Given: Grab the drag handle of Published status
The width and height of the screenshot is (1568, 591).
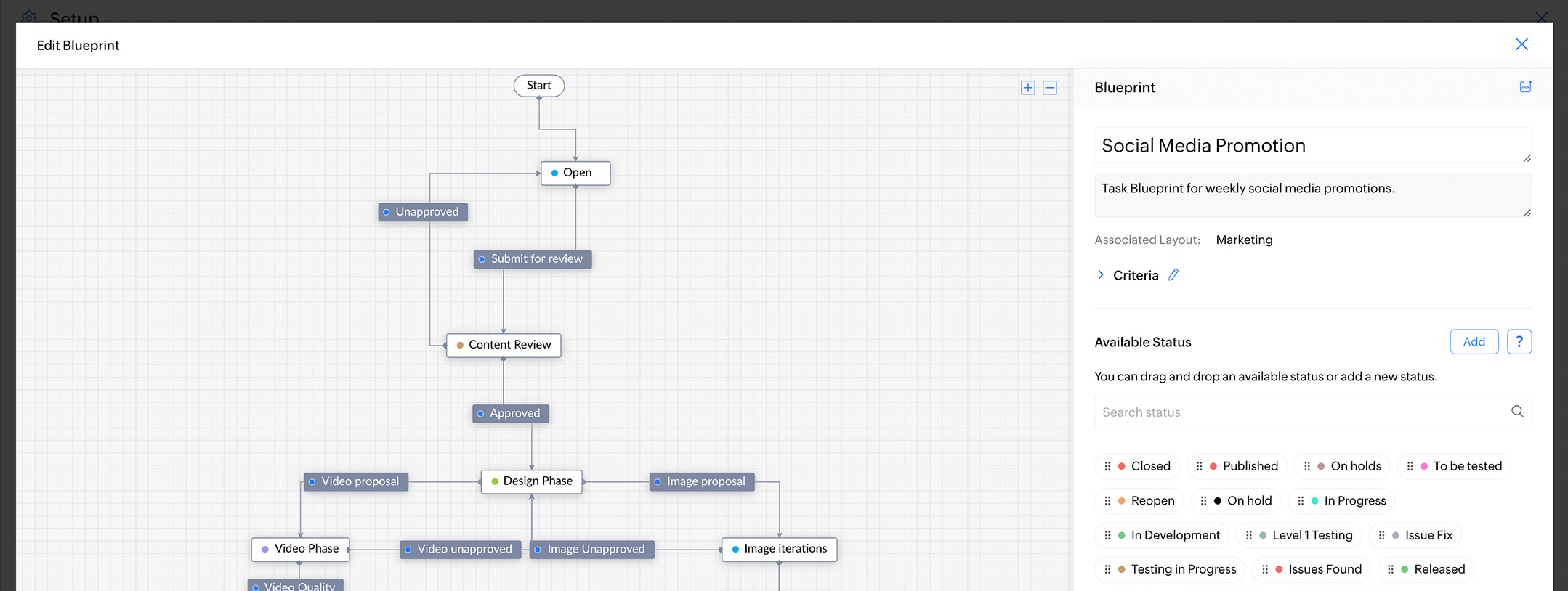Looking at the screenshot, I should (1200, 466).
